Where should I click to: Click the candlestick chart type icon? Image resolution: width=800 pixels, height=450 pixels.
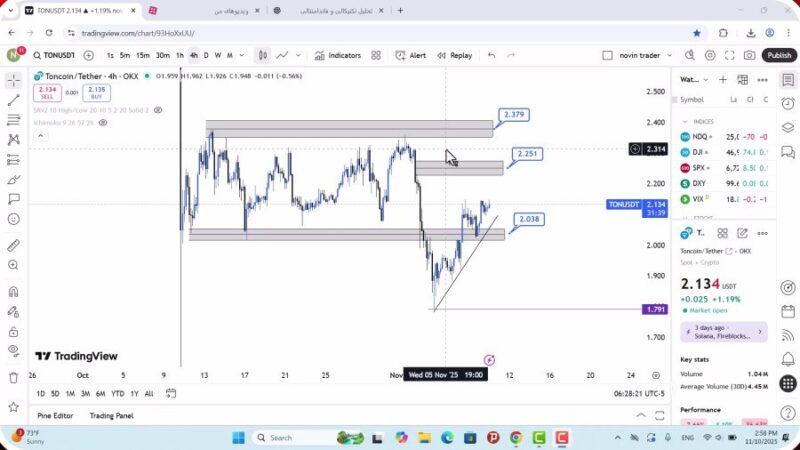tap(262, 55)
